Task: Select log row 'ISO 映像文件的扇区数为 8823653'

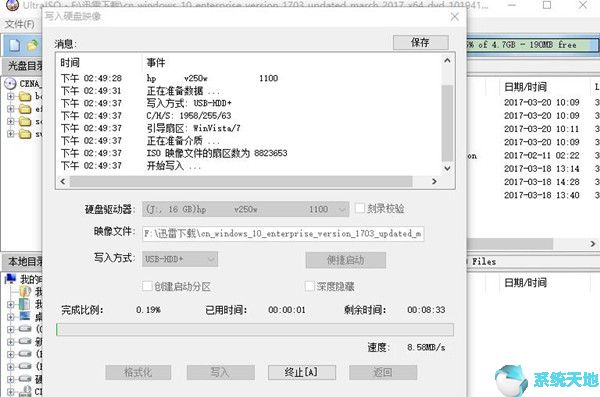Action: 217,153
